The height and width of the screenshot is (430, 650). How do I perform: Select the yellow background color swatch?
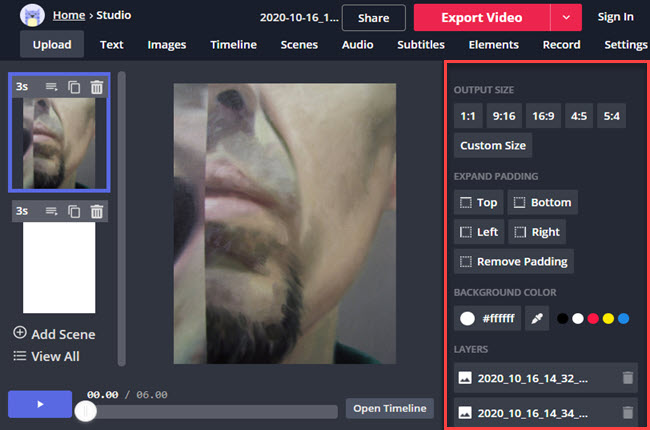(608, 318)
